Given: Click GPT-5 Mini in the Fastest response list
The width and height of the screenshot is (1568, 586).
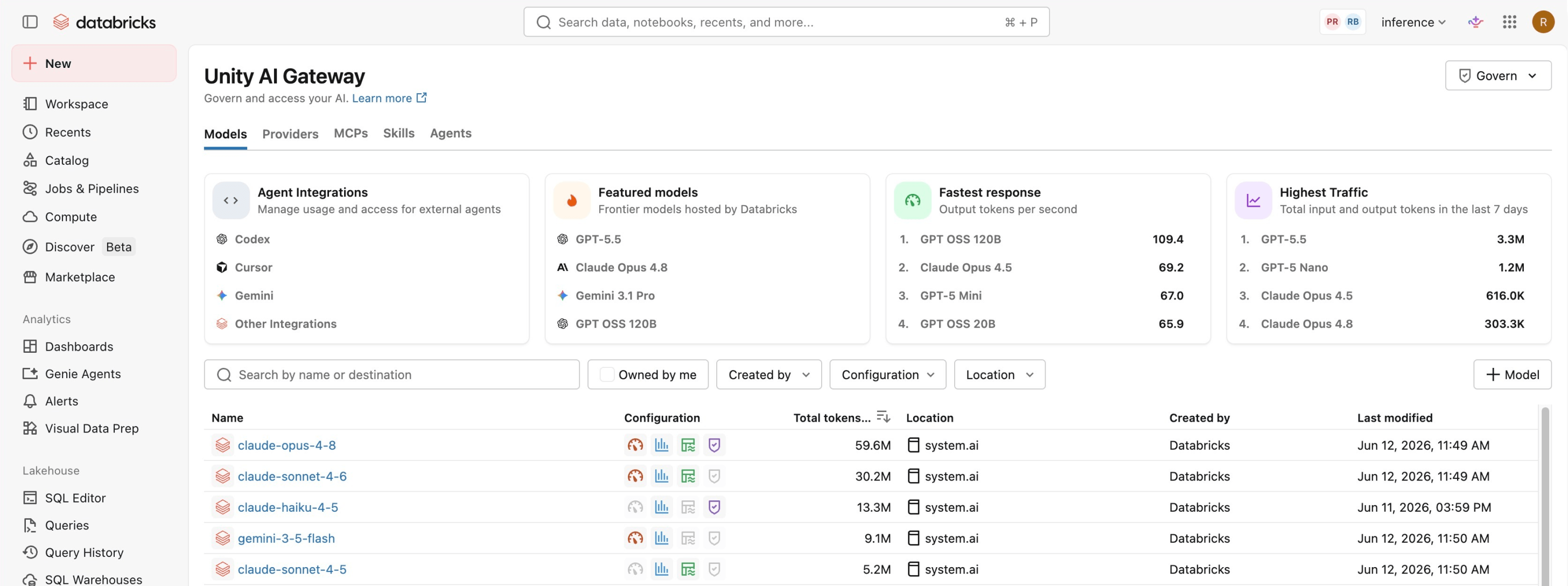Looking at the screenshot, I should click(950, 296).
